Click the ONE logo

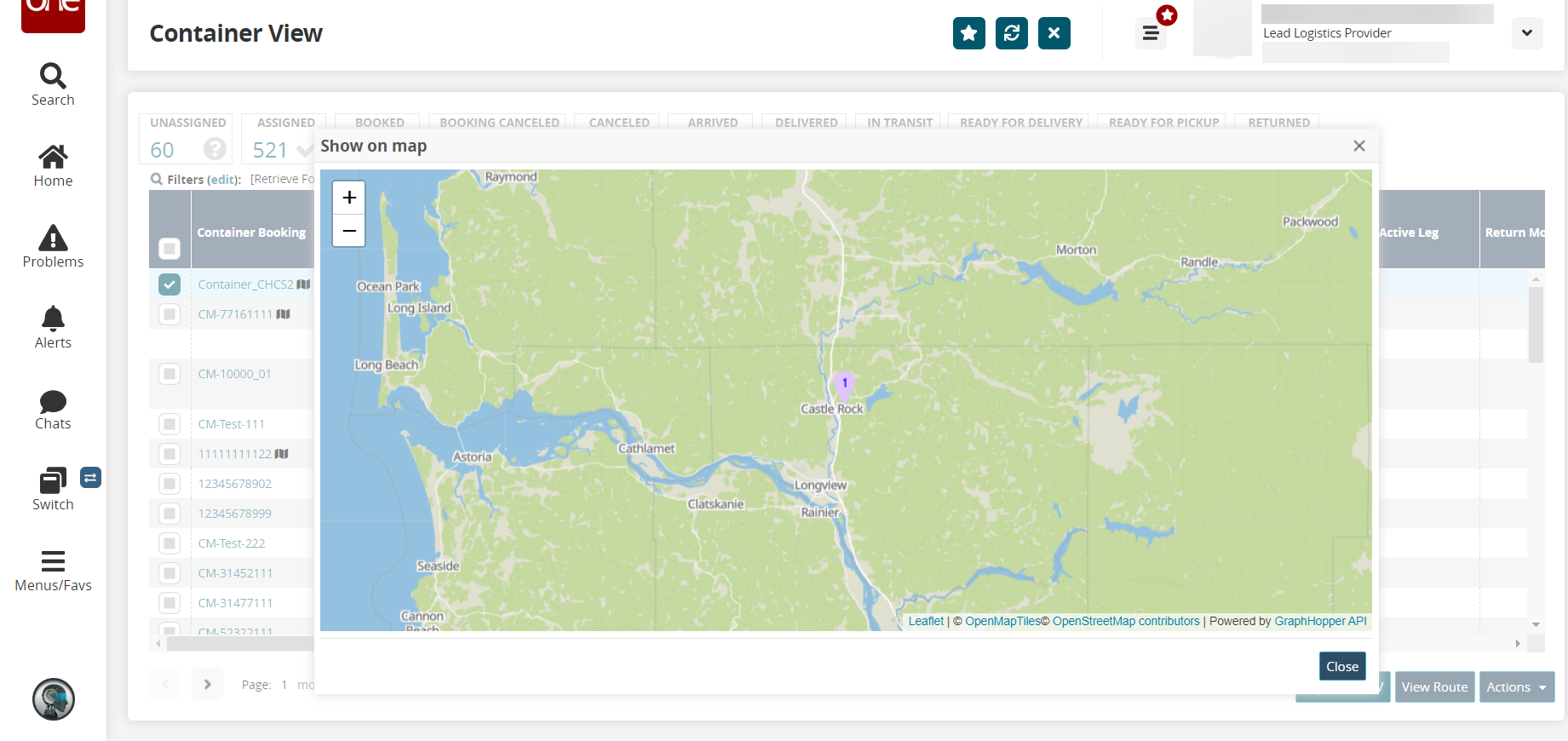click(53, 14)
